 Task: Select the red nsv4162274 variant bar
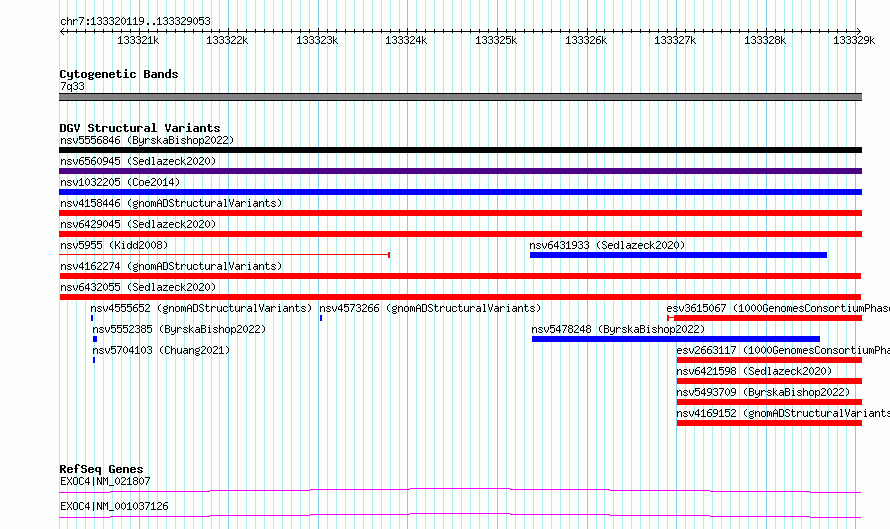[x=460, y=276]
